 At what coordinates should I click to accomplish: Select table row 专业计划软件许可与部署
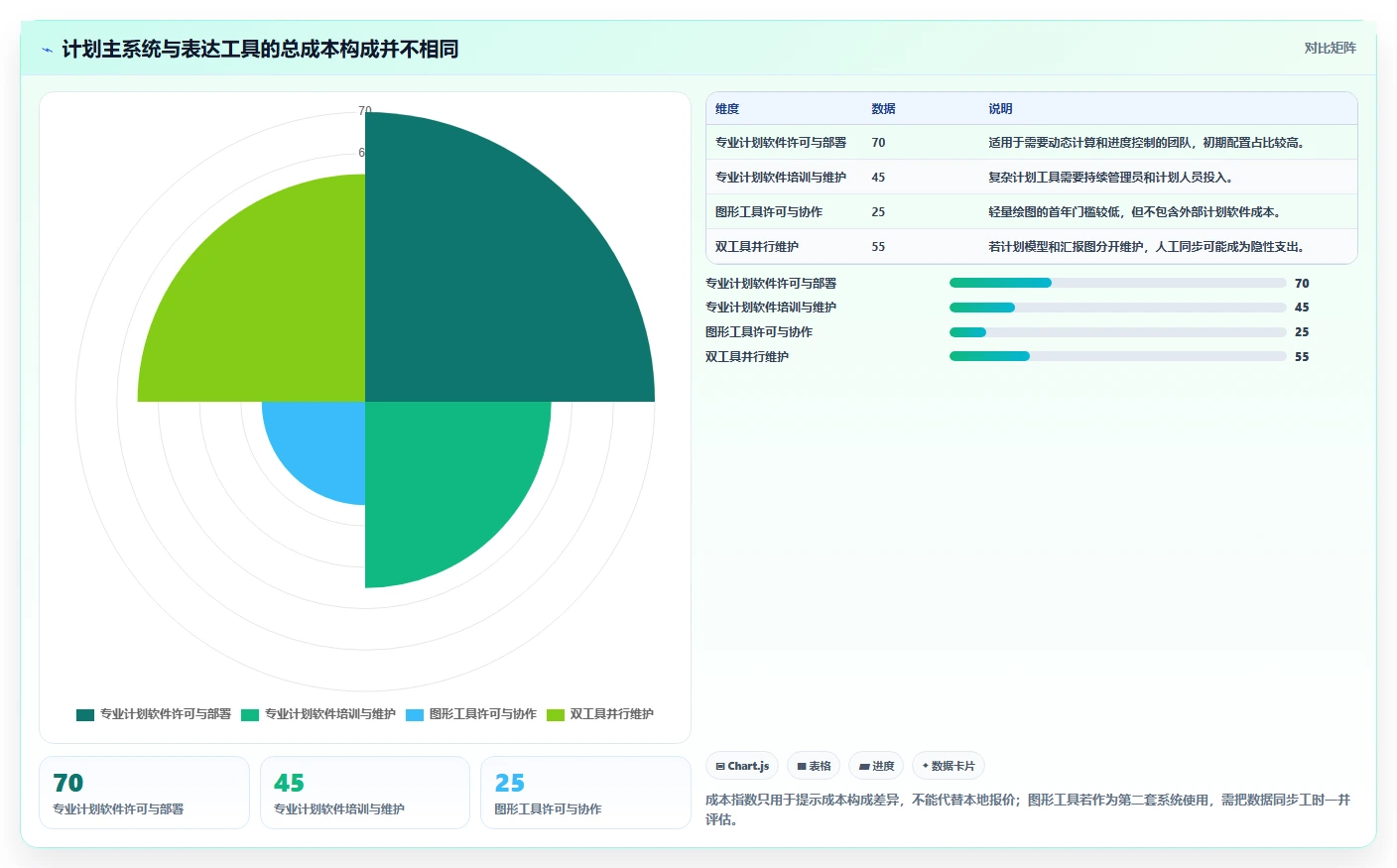[1032, 143]
